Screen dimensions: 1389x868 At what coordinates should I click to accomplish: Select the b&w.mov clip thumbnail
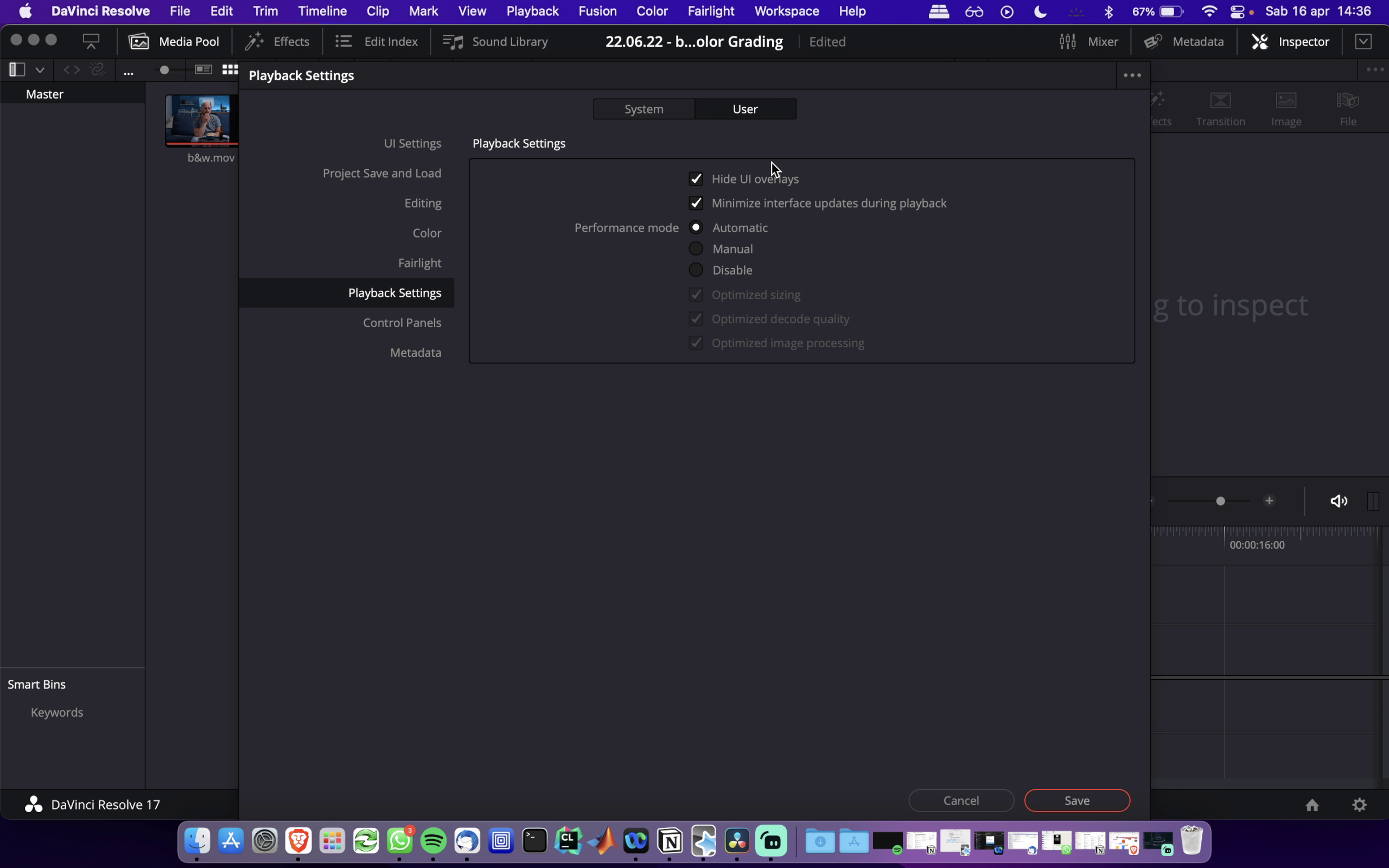pos(202,120)
